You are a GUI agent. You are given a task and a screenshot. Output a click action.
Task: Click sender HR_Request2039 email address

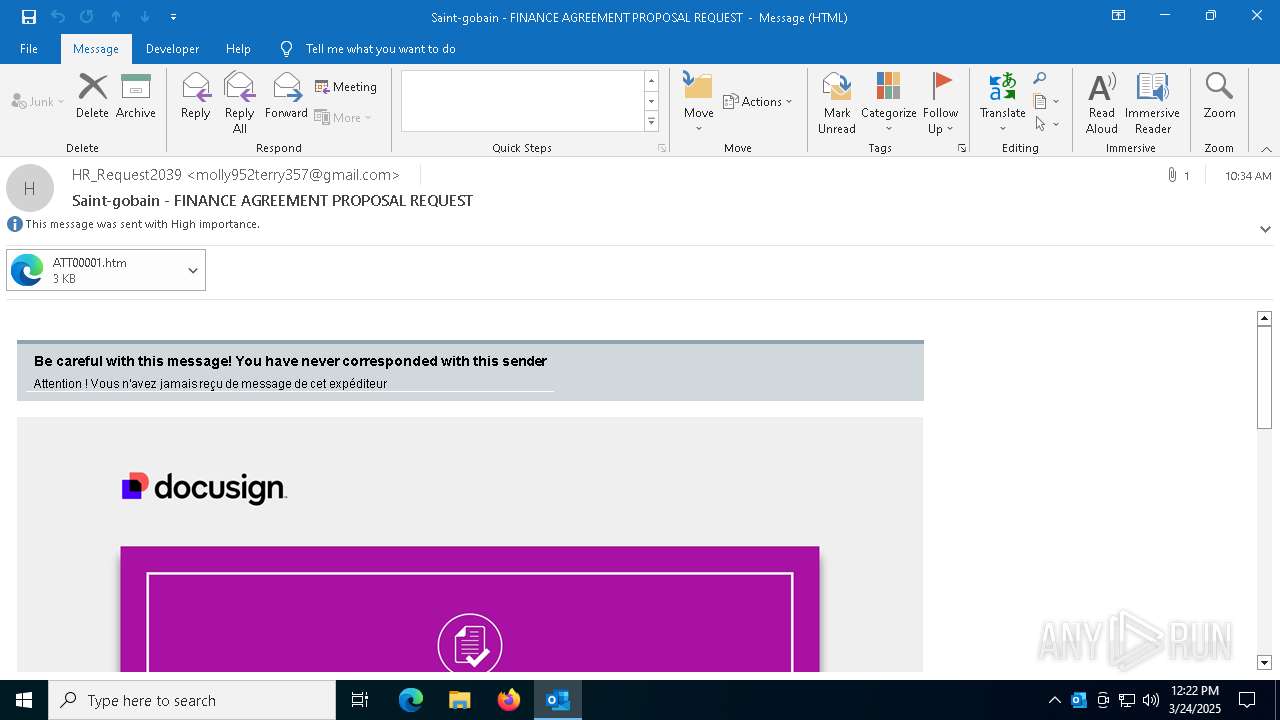236,175
